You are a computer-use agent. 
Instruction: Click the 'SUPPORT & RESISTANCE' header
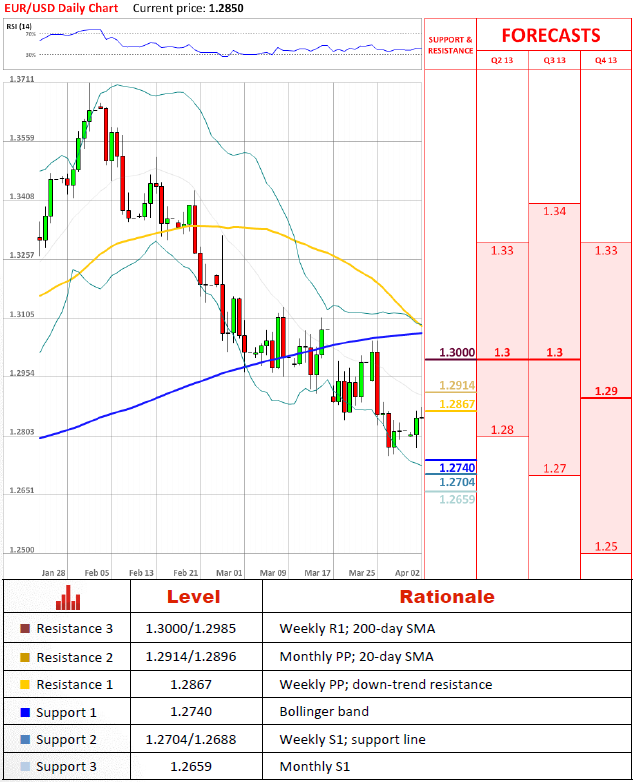(x=450, y=45)
